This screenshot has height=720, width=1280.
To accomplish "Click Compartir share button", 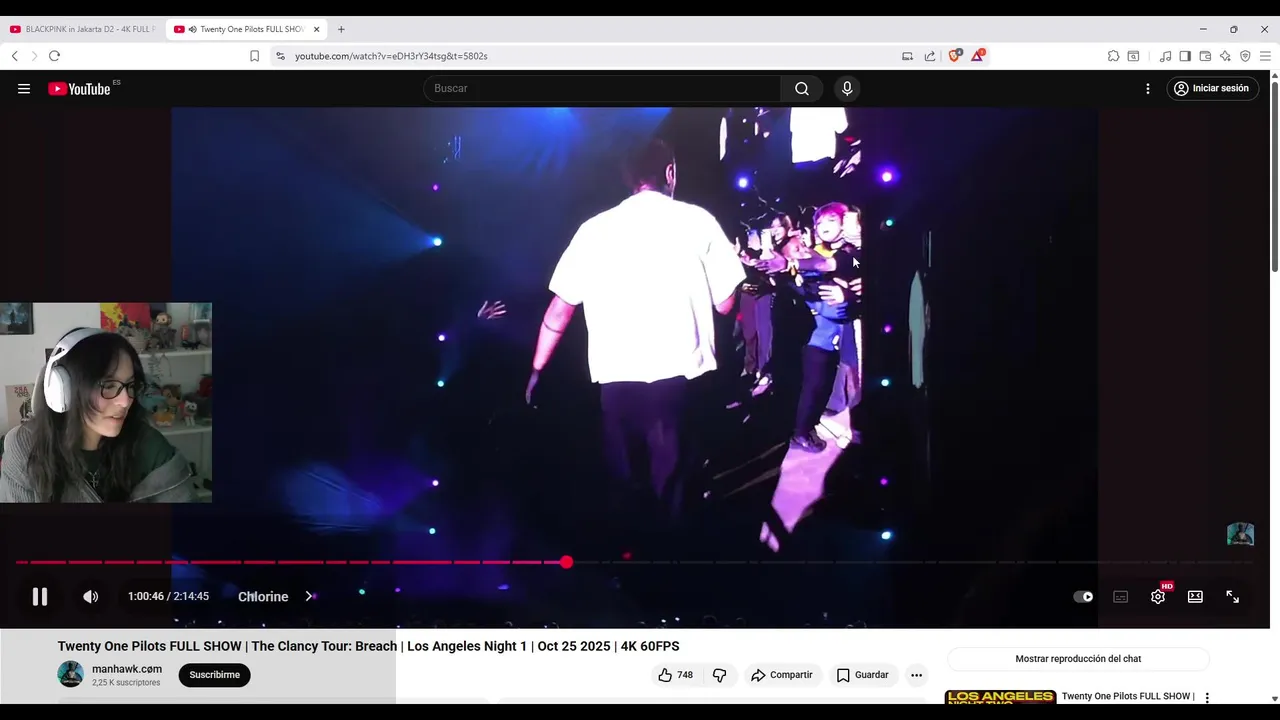I will coord(781,675).
